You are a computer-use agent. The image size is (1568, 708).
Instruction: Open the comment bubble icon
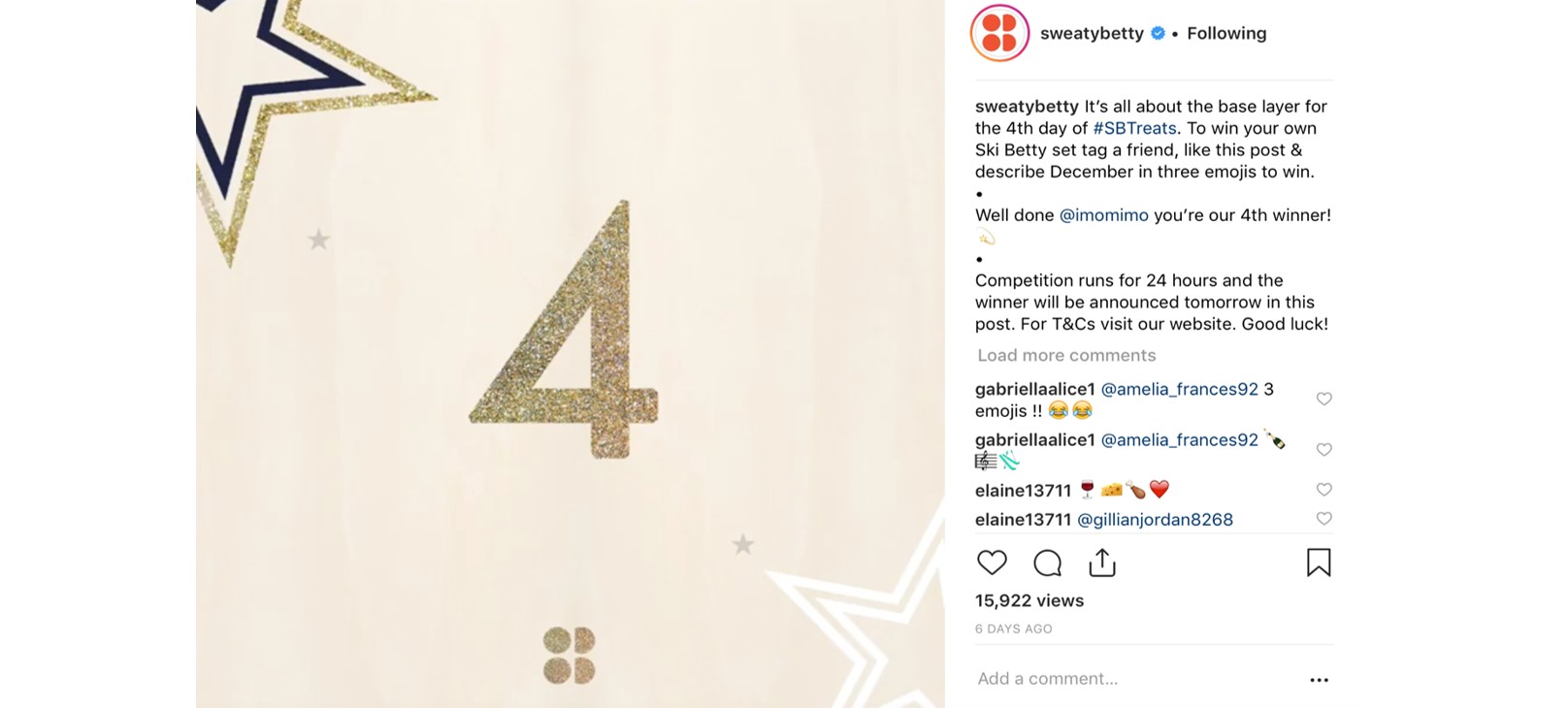coord(1047,563)
